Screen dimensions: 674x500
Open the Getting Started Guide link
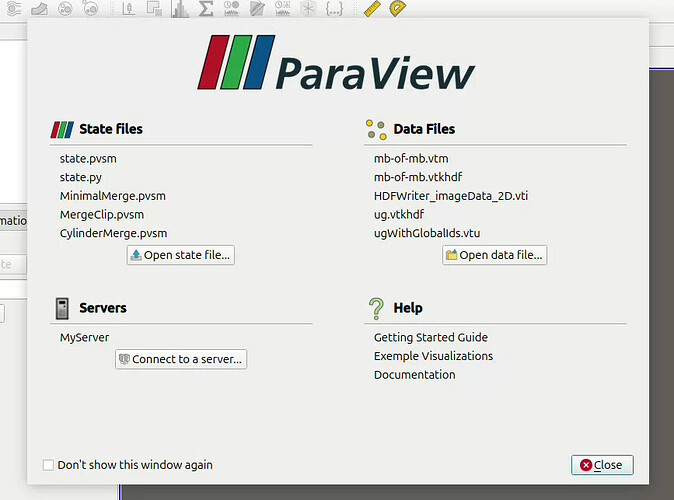(x=431, y=337)
